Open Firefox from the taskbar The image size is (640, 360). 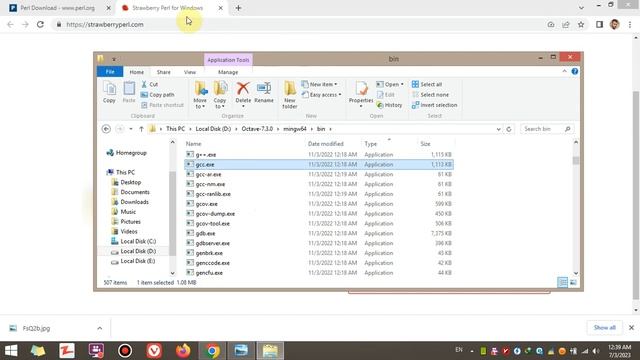coord(183,351)
